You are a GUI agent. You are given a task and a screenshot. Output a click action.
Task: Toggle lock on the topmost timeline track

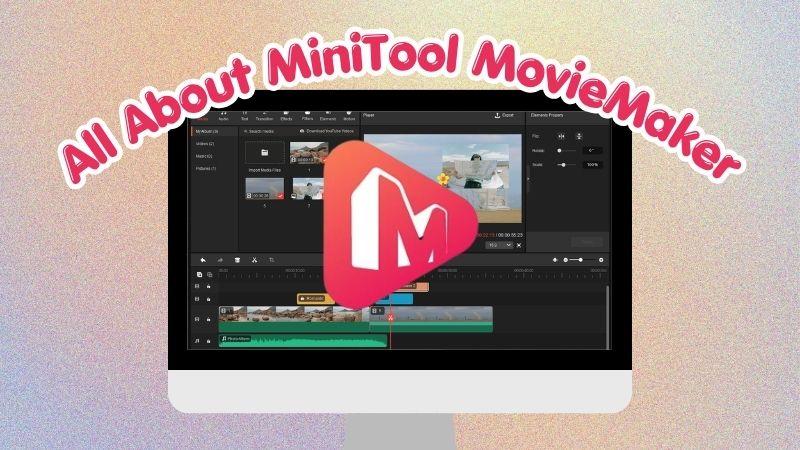209,286
